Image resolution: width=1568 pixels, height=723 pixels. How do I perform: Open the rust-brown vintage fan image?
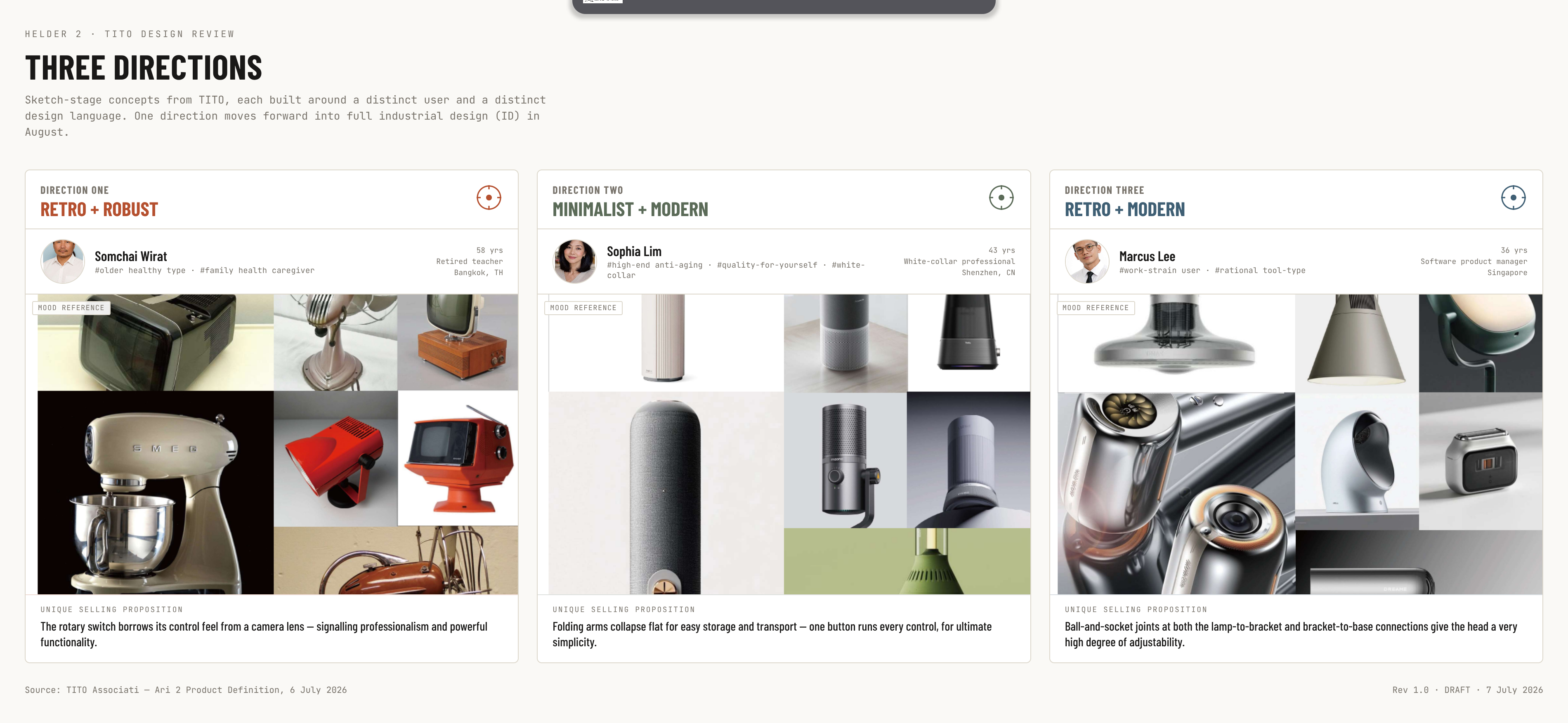(396, 561)
